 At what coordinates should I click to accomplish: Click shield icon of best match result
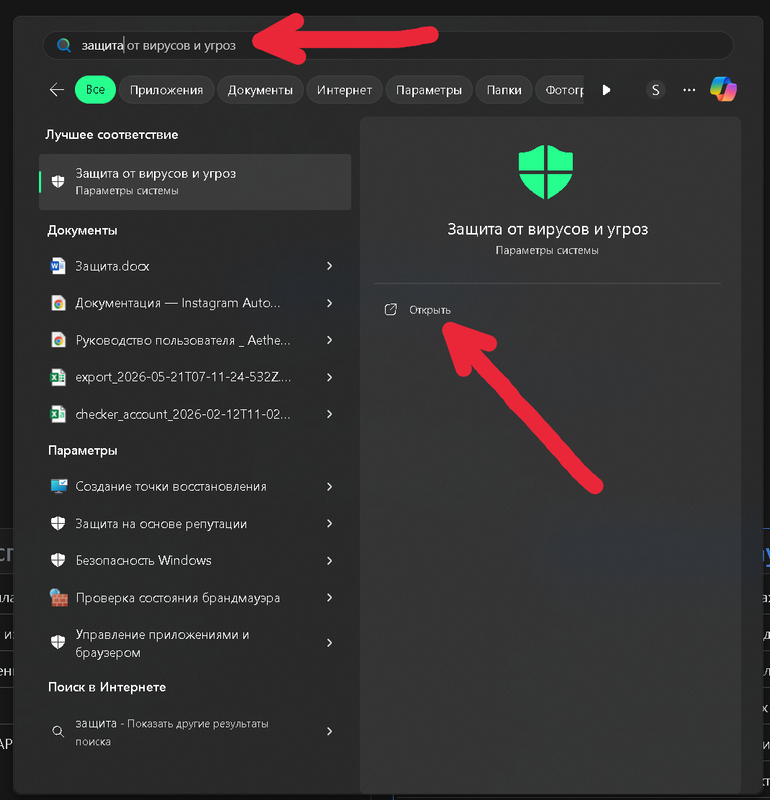58,181
